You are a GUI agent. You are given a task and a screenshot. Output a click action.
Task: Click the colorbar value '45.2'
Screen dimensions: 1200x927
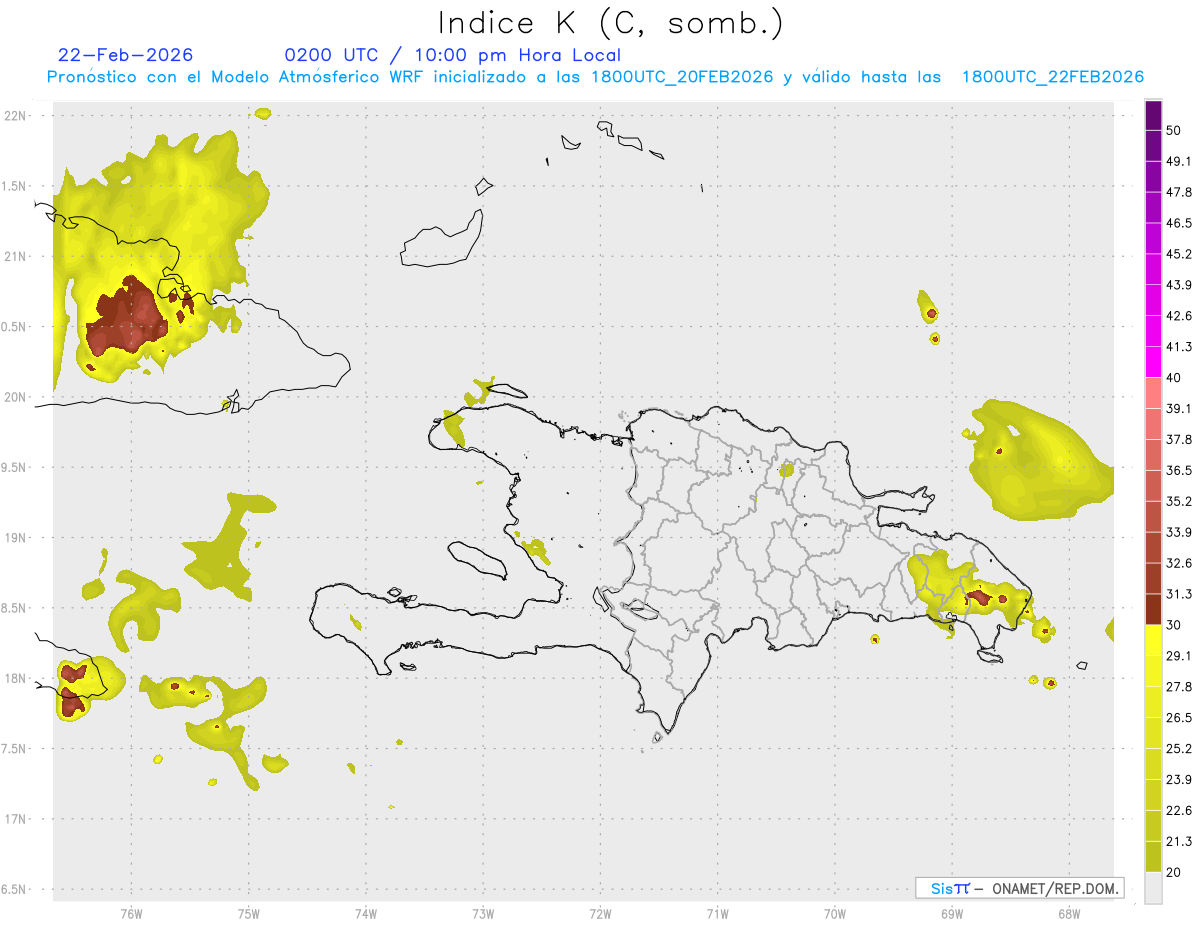pyautogui.click(x=1179, y=254)
